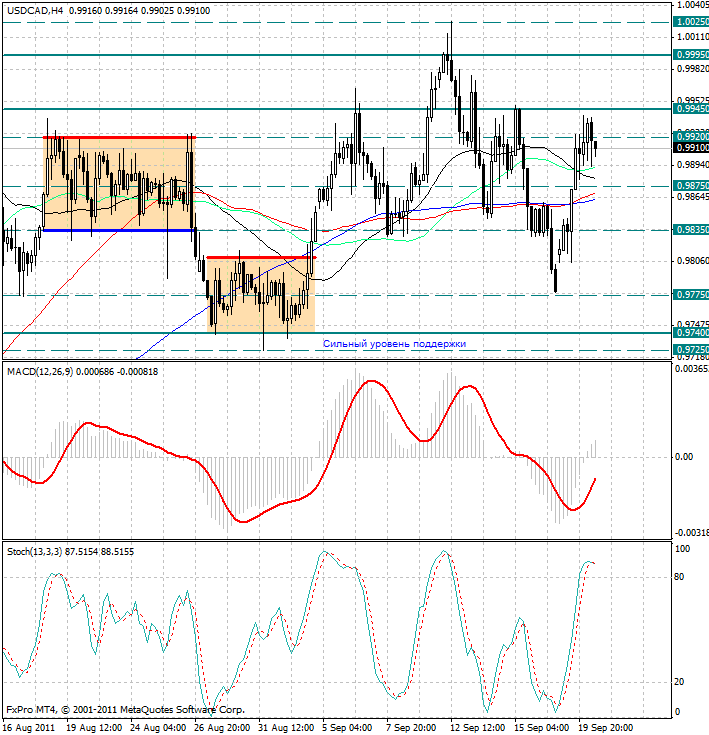Image resolution: width=709 pixels, height=735 pixels.
Task: Click the '5 Sep 04:00' time axis label
Action: 350,726
